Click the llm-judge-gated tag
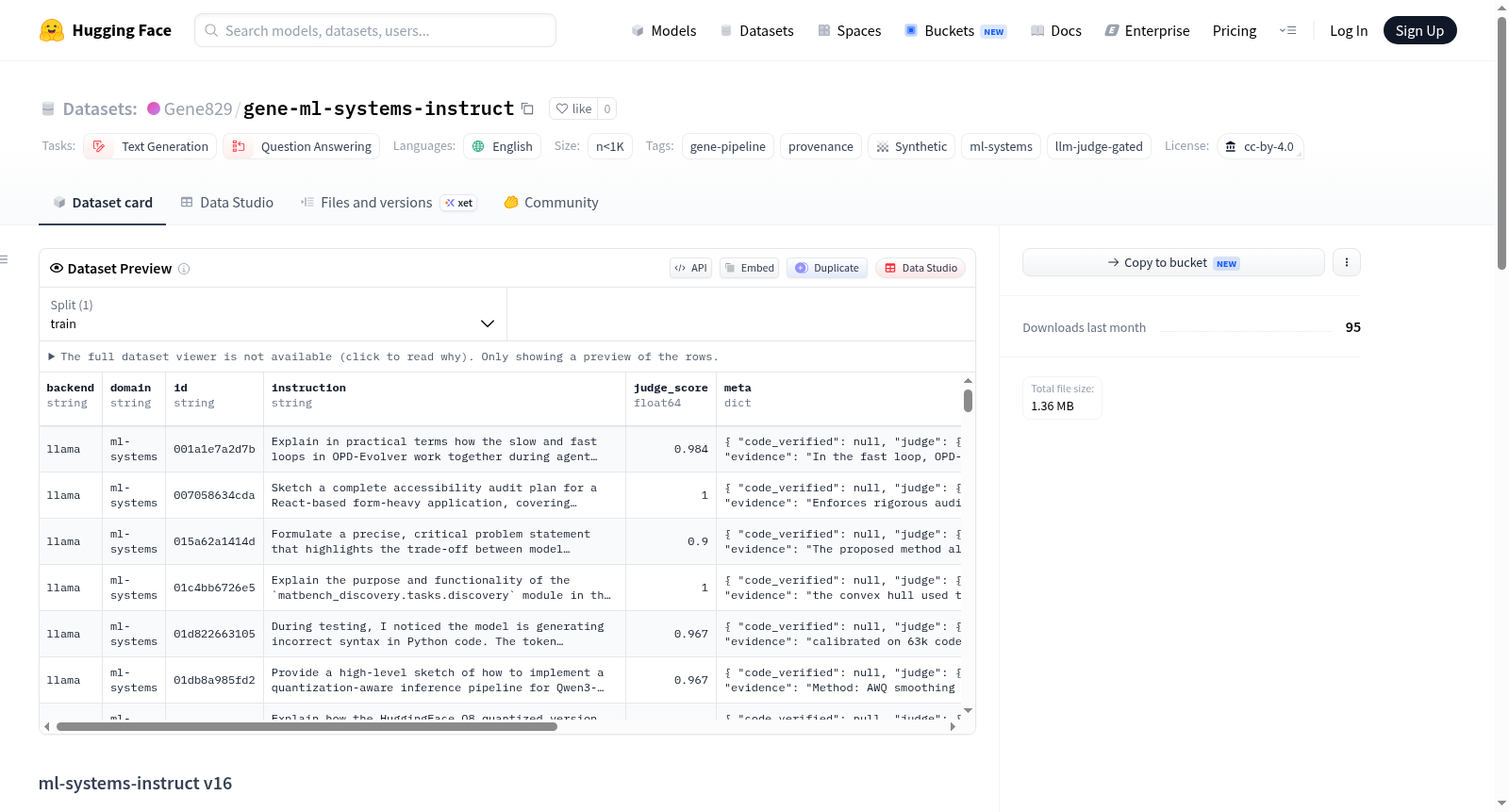The height and width of the screenshot is (812, 1509). 1099,146
